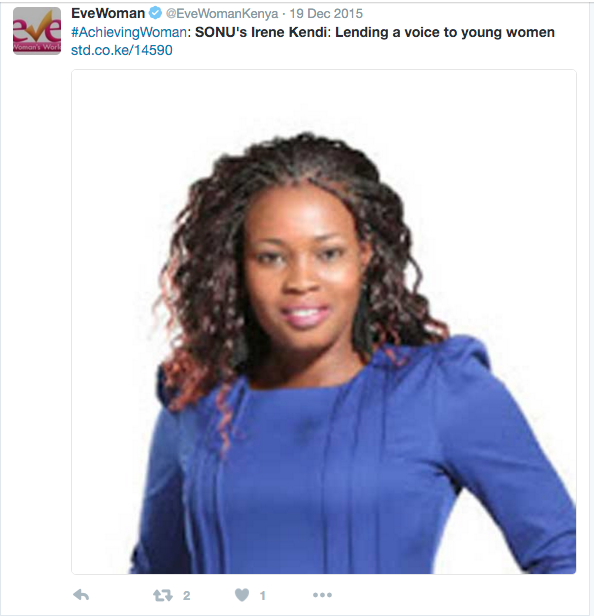Enlarge the photo of the woman in blue
The width and height of the screenshot is (594, 616).
click(324, 322)
